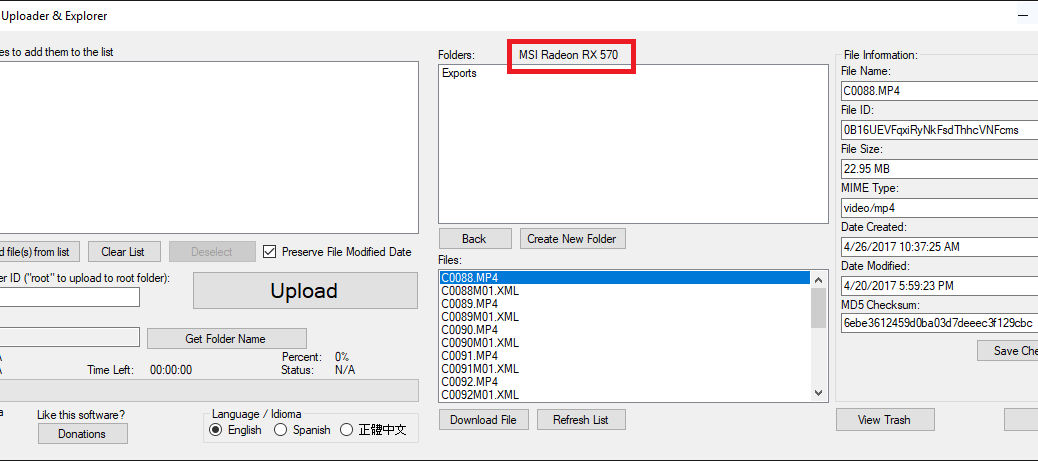Screen dimensions: 1038x461
Task: Click the upload progress bar
Action: pos(209,390)
